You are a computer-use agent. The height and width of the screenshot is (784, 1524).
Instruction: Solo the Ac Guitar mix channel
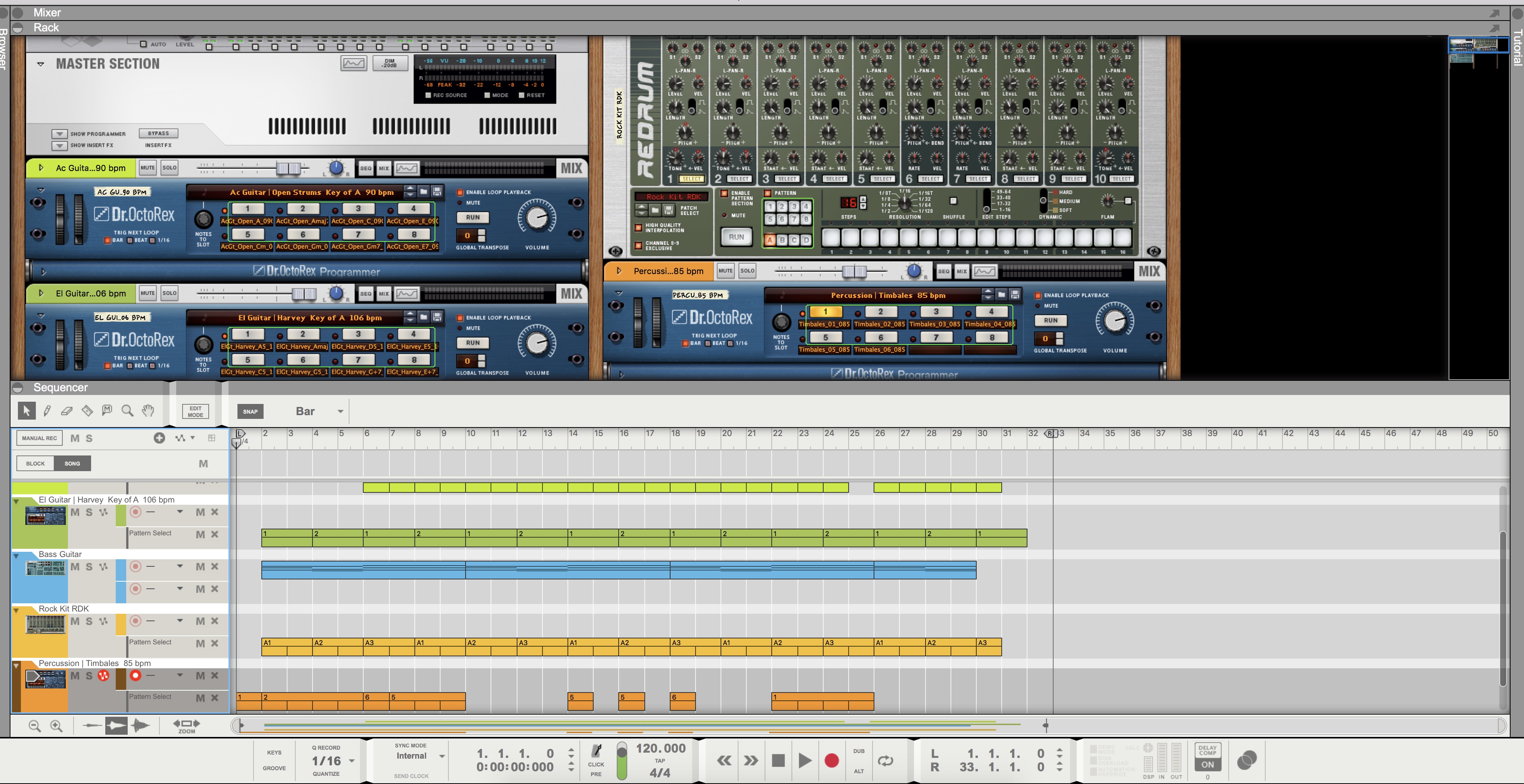coord(169,168)
